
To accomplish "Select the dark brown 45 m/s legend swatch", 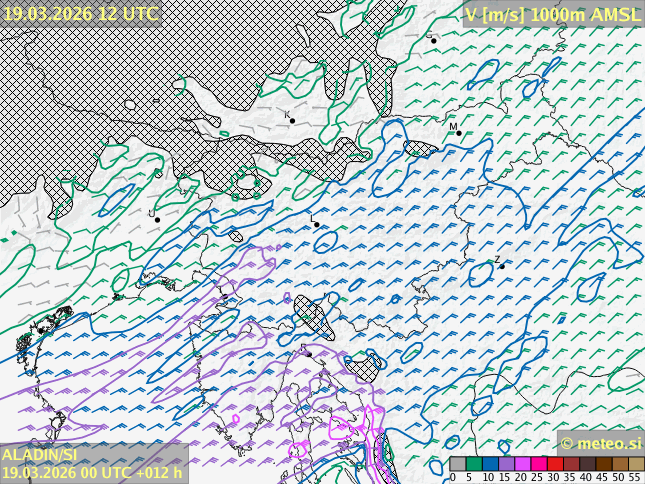I will pyautogui.click(x=603, y=464).
